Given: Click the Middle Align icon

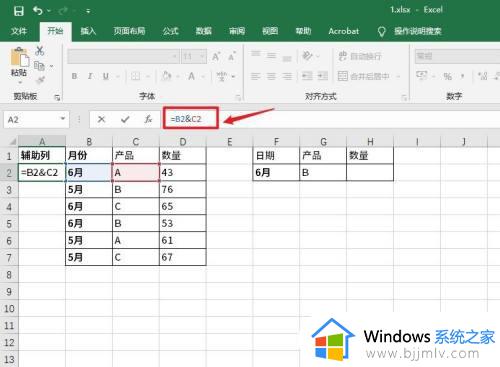Looking at the screenshot, I should coord(271,55).
